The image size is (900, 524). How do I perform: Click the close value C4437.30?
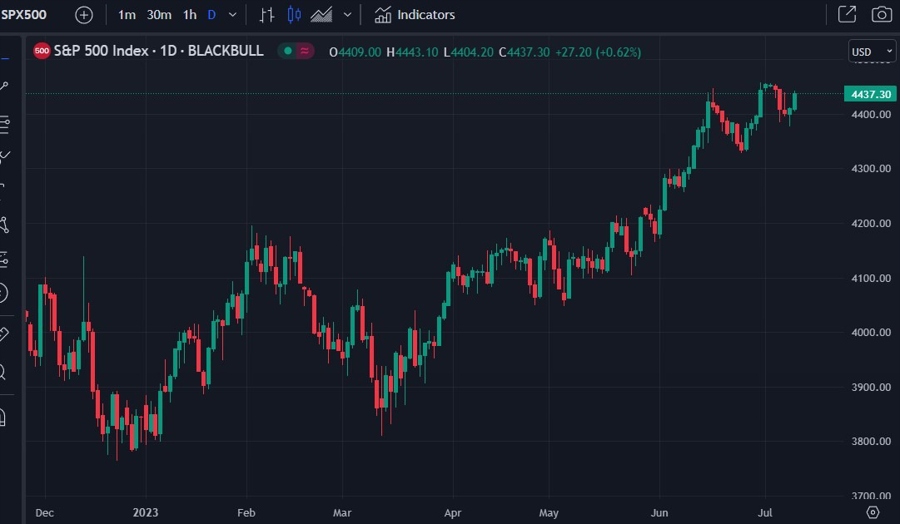pos(524,52)
